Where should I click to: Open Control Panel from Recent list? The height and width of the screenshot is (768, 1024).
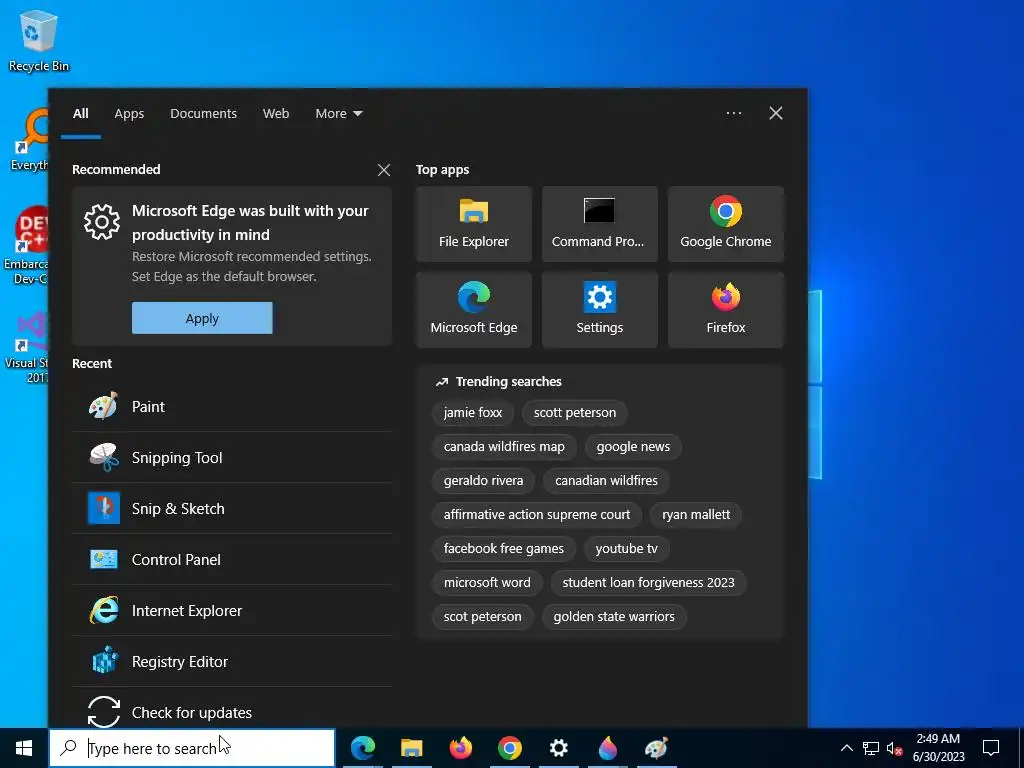click(232, 560)
